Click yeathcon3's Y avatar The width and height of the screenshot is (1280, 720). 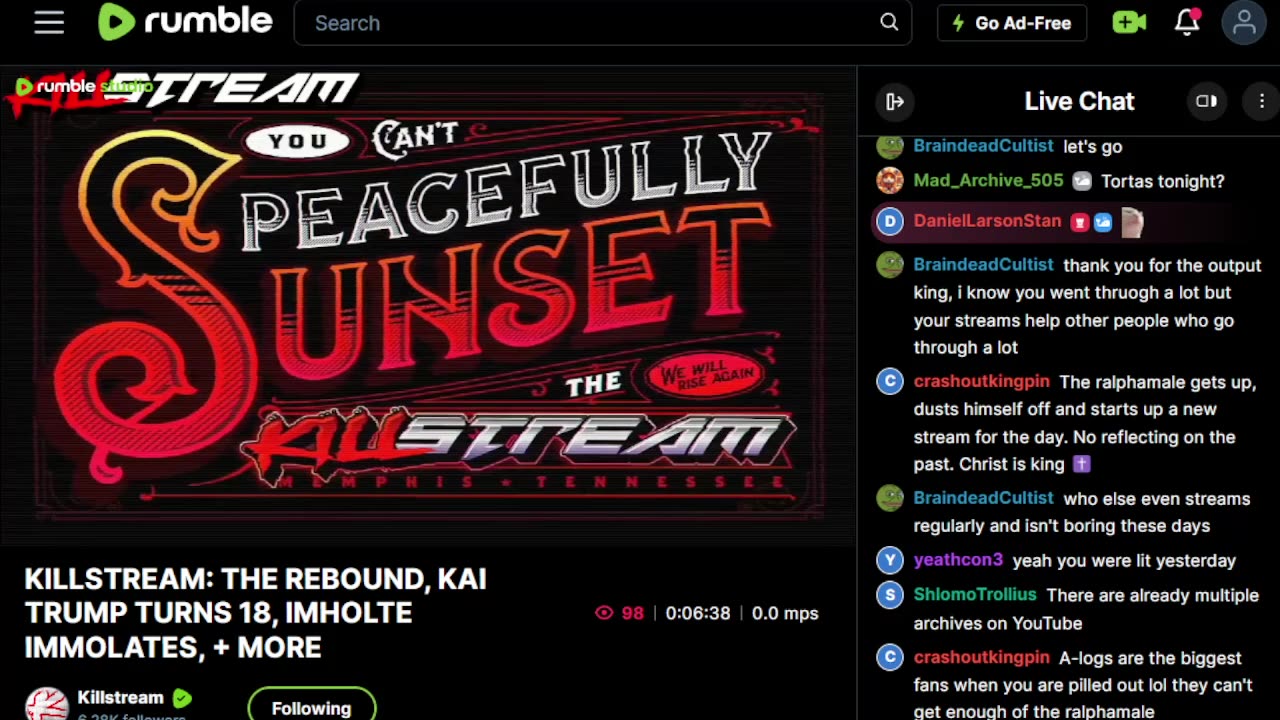coord(890,560)
